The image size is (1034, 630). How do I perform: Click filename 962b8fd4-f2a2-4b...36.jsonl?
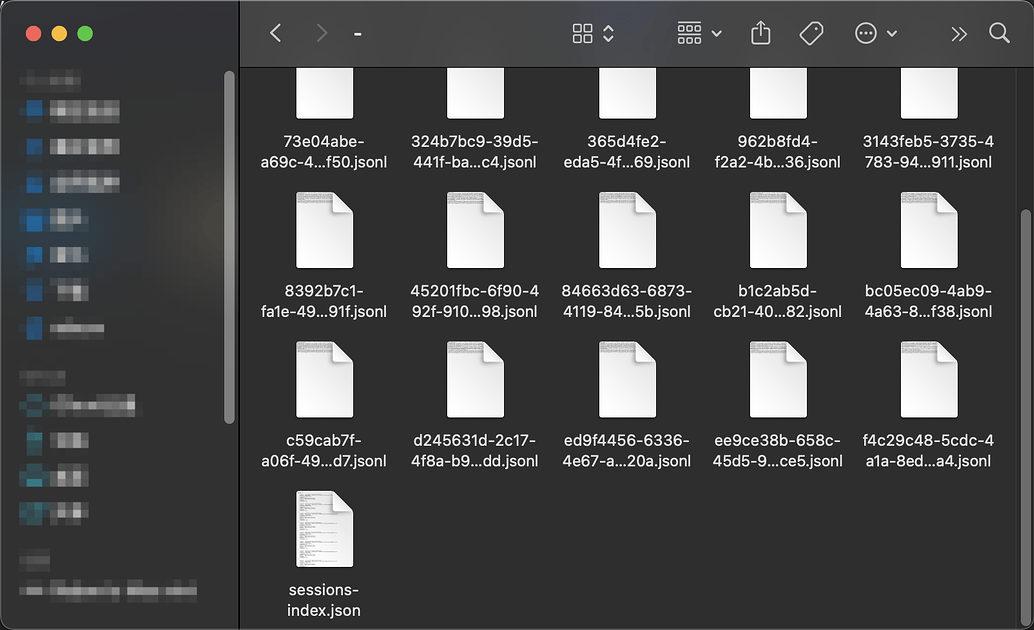[x=778, y=152]
